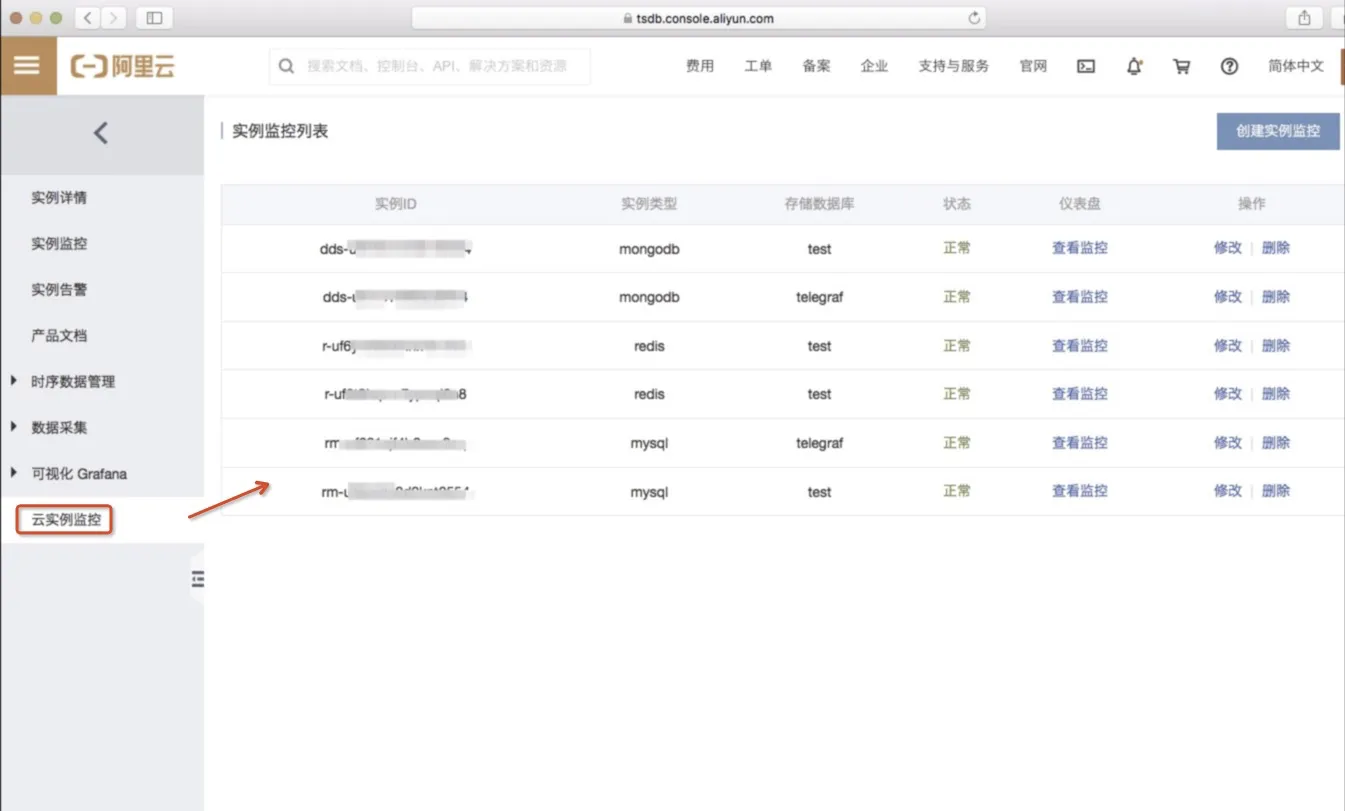1345x811 pixels.
Task: Go back with Safari back arrow
Action: point(89,18)
